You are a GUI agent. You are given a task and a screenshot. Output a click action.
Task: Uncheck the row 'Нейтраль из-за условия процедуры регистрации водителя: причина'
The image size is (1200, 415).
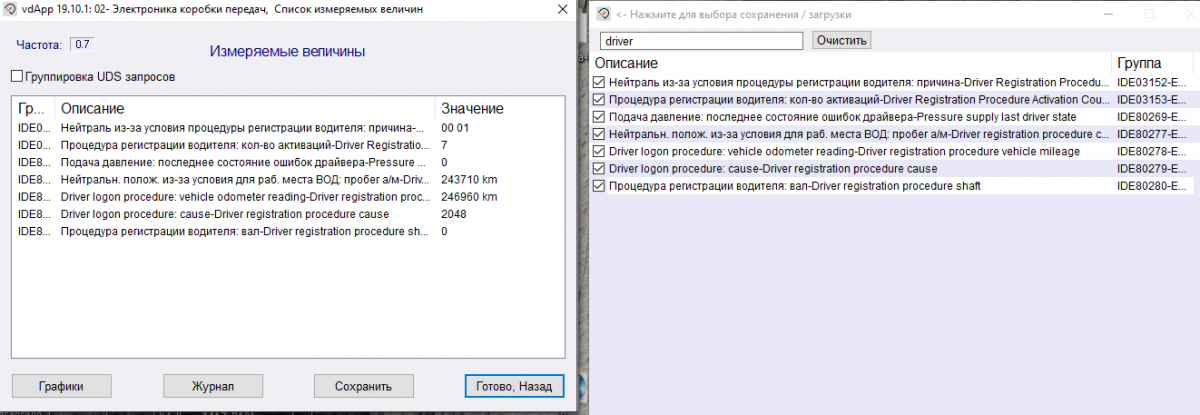point(599,83)
